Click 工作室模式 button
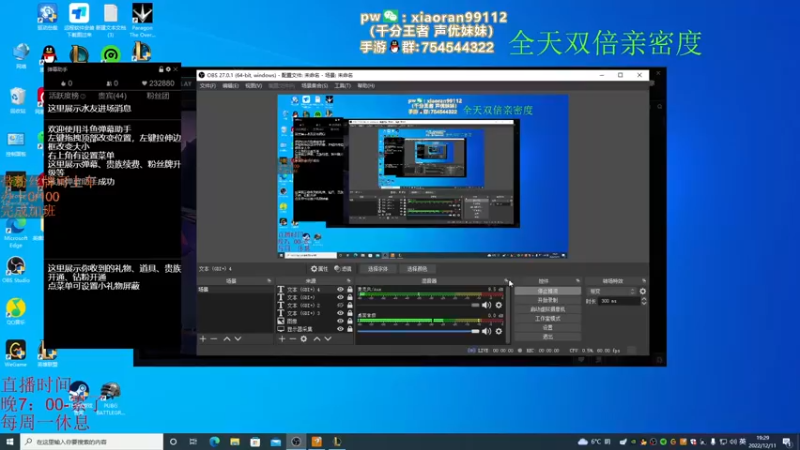 point(547,318)
